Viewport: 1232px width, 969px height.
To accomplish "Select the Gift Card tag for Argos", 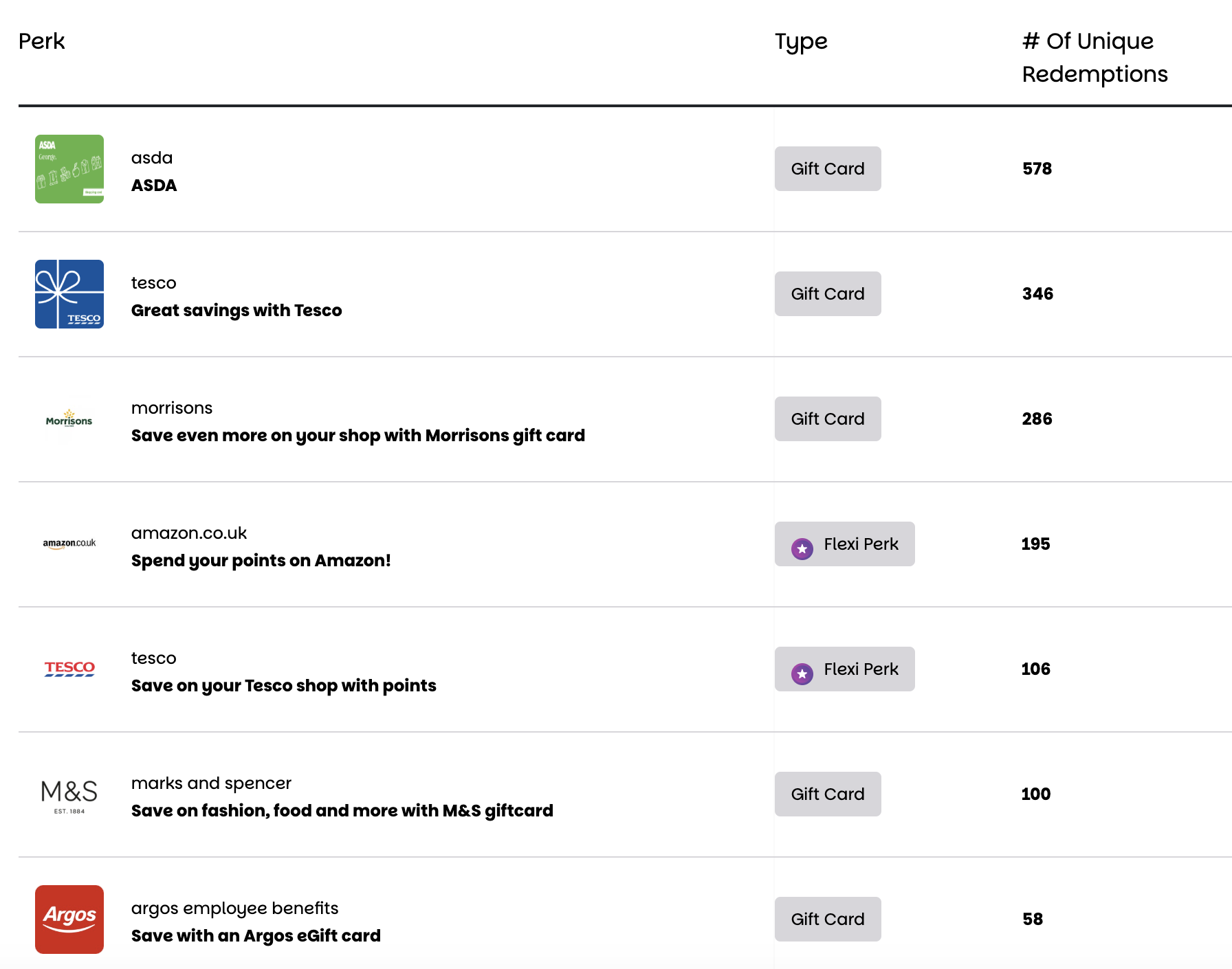I will (x=828, y=920).
